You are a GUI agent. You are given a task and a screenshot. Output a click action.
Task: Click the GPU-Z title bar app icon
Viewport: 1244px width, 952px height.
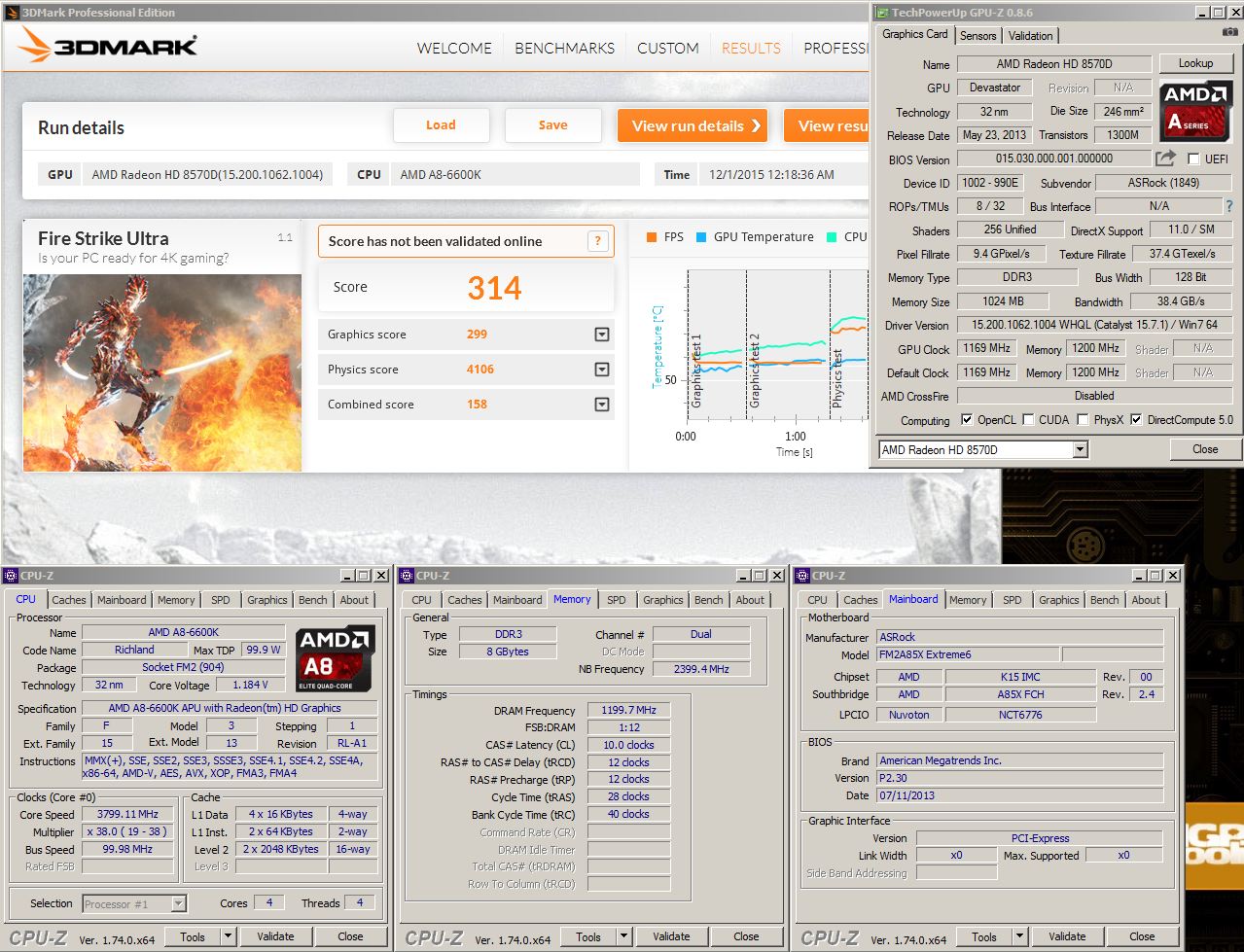point(881,12)
